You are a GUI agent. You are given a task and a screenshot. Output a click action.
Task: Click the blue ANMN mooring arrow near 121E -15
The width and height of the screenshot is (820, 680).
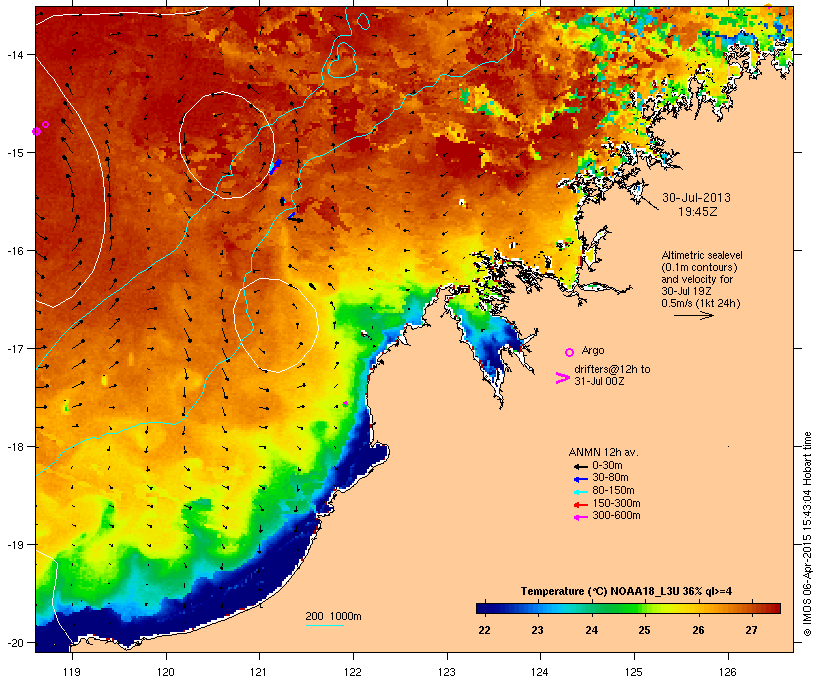click(x=275, y=167)
